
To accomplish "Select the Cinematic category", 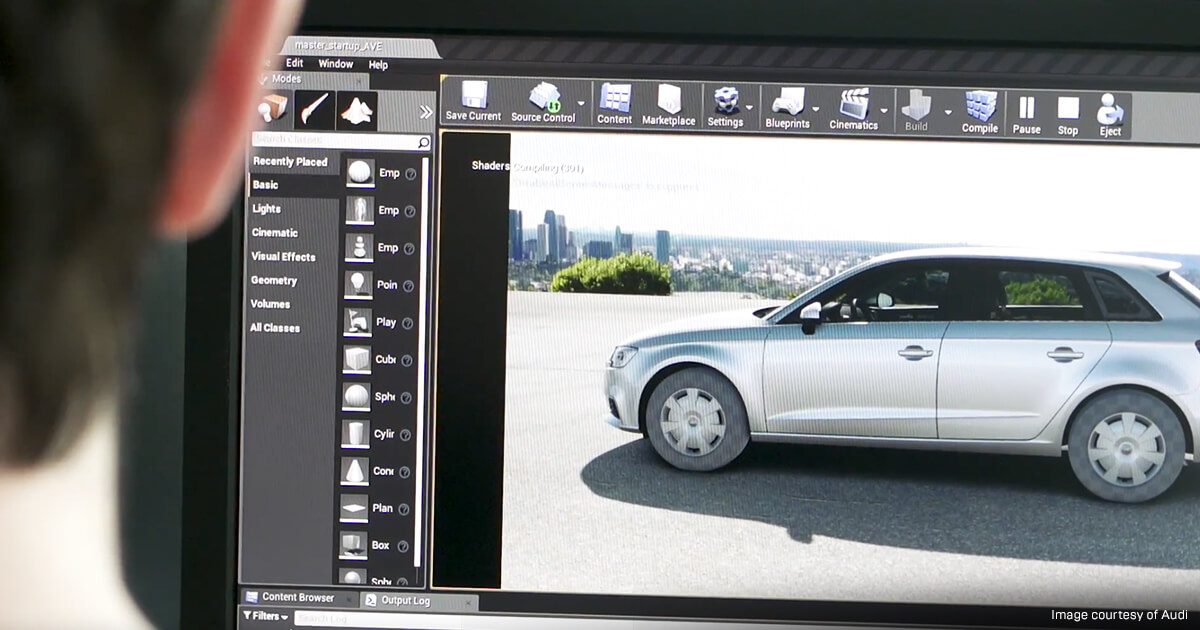I will pos(274,233).
